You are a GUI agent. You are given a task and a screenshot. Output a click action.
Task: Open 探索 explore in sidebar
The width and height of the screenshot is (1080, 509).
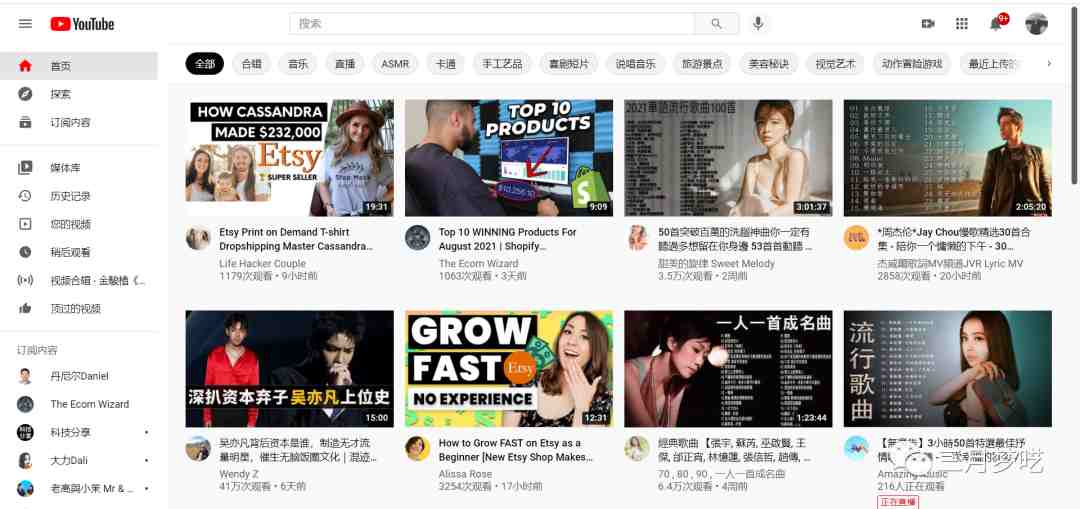click(x=79, y=94)
